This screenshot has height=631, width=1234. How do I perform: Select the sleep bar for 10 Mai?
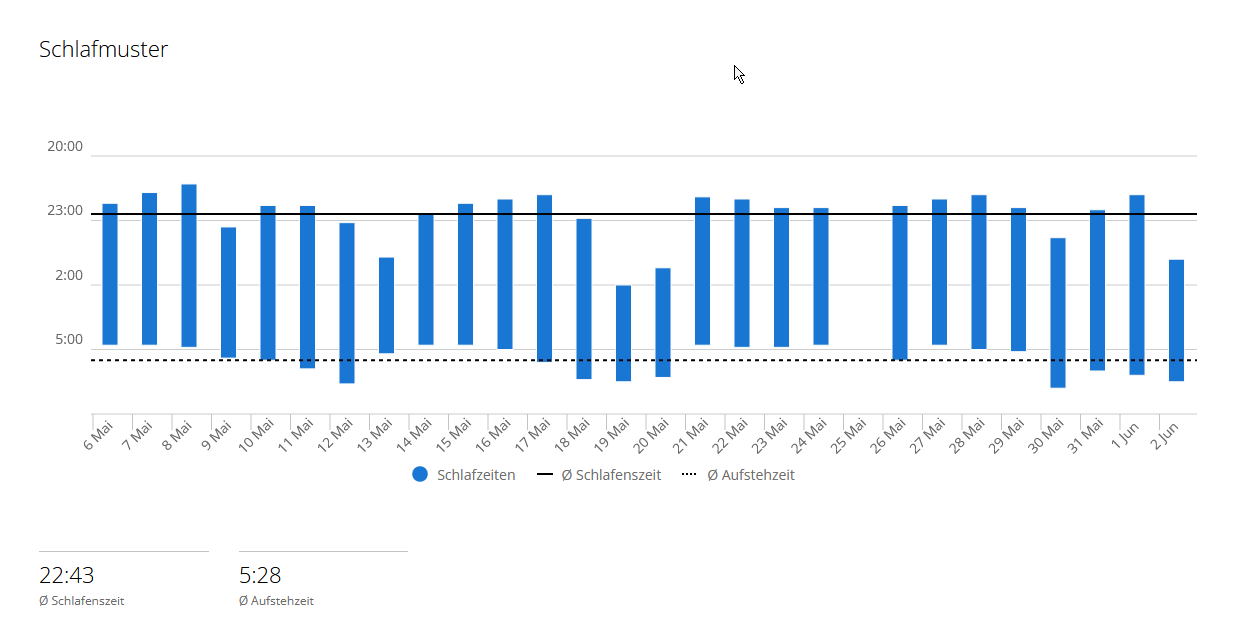point(268,283)
